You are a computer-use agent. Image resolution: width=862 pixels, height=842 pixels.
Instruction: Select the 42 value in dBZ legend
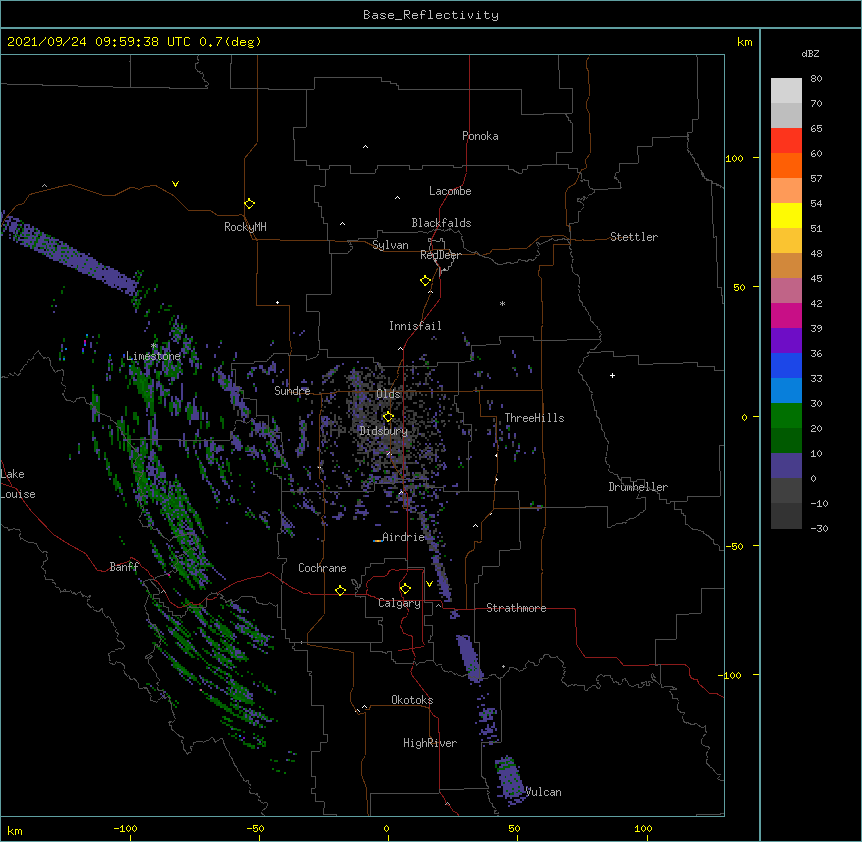coord(816,303)
